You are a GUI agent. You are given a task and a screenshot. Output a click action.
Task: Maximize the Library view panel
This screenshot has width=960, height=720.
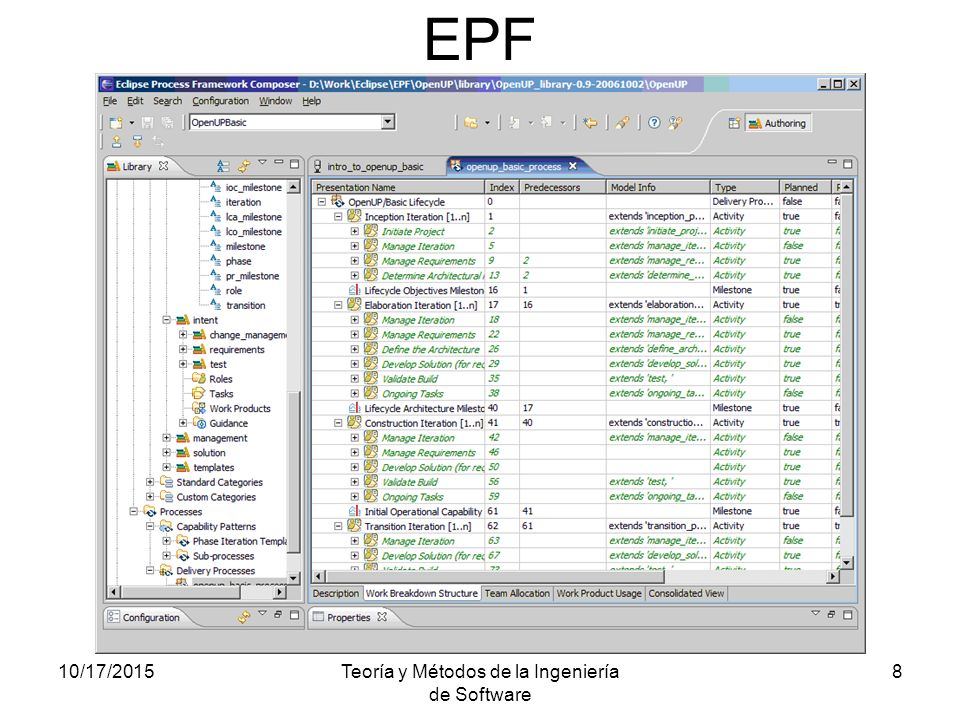click(x=294, y=164)
